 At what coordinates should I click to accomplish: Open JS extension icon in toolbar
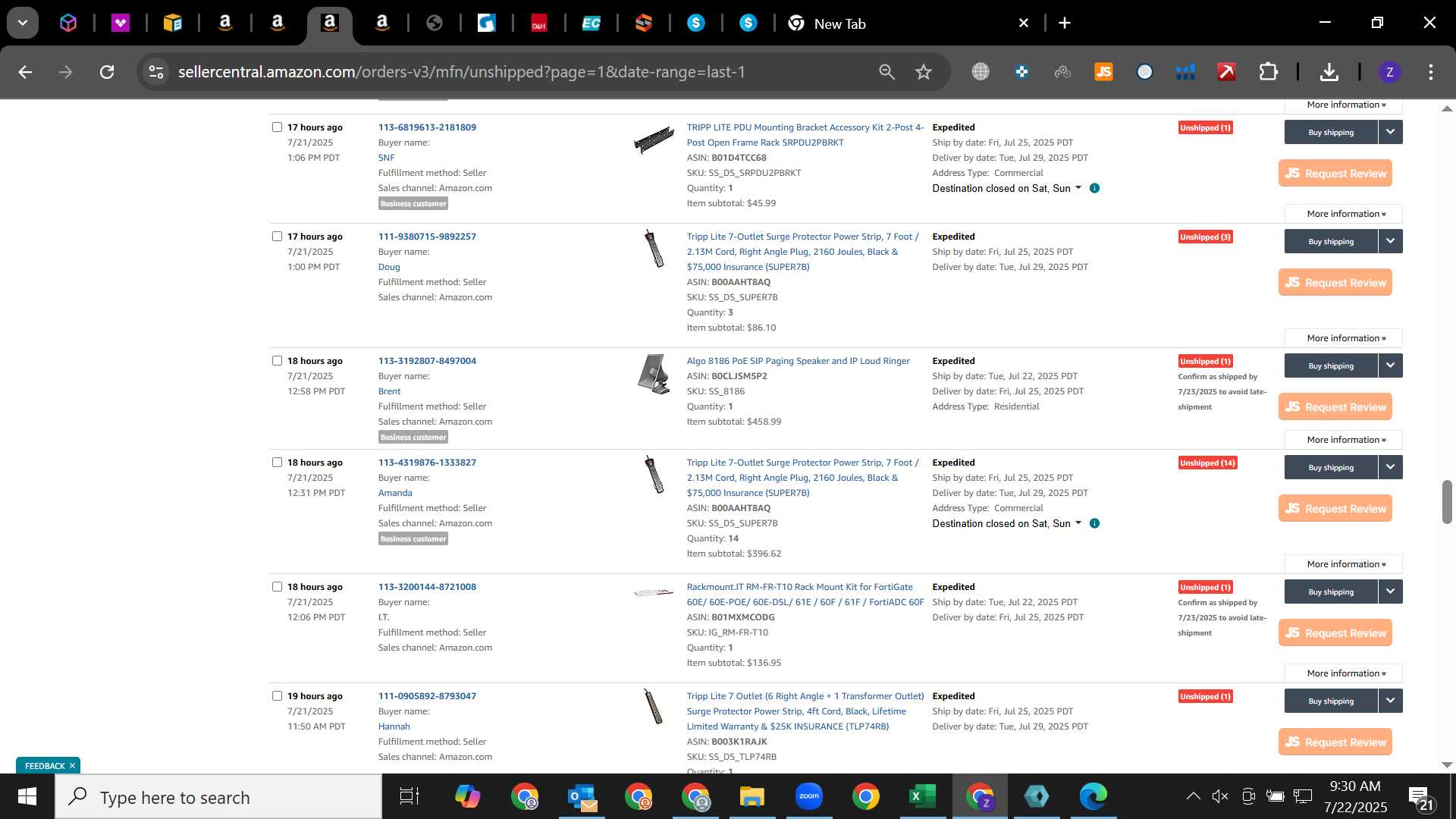click(x=1103, y=72)
